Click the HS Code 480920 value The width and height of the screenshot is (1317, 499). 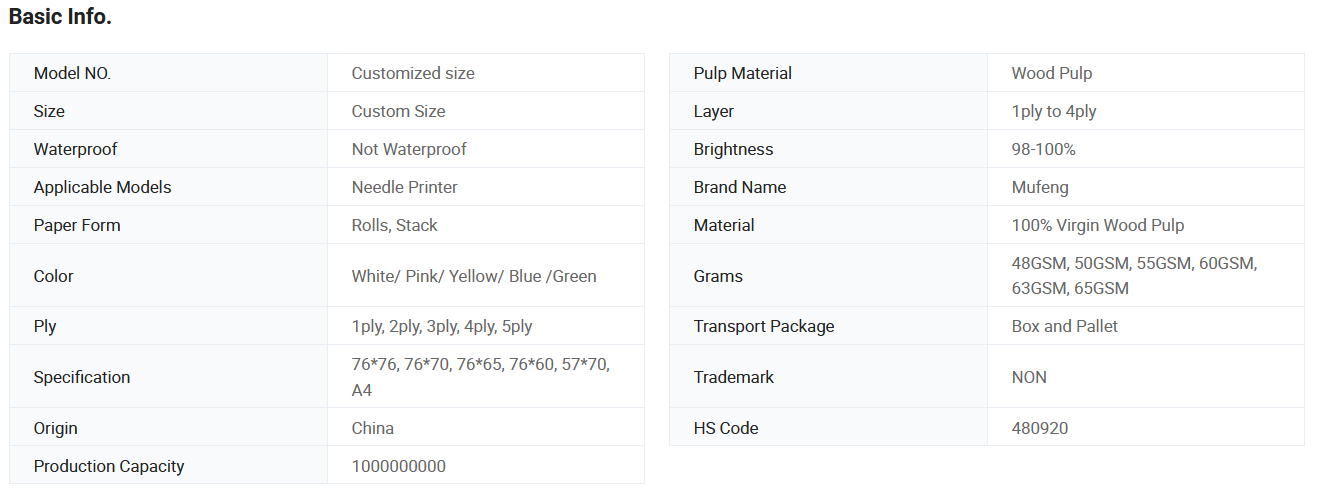tap(1039, 428)
